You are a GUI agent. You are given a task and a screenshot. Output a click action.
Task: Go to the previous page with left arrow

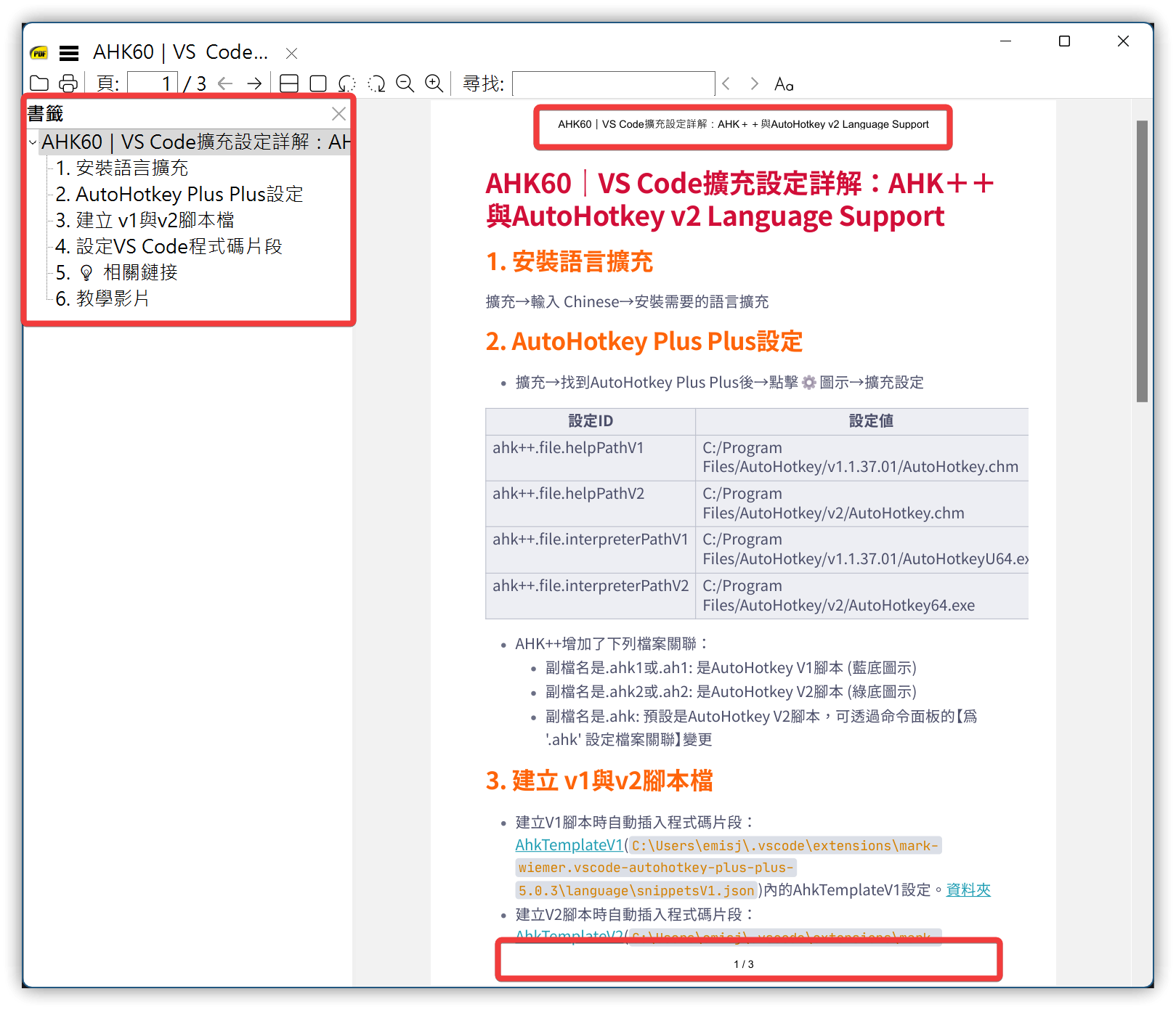225,84
